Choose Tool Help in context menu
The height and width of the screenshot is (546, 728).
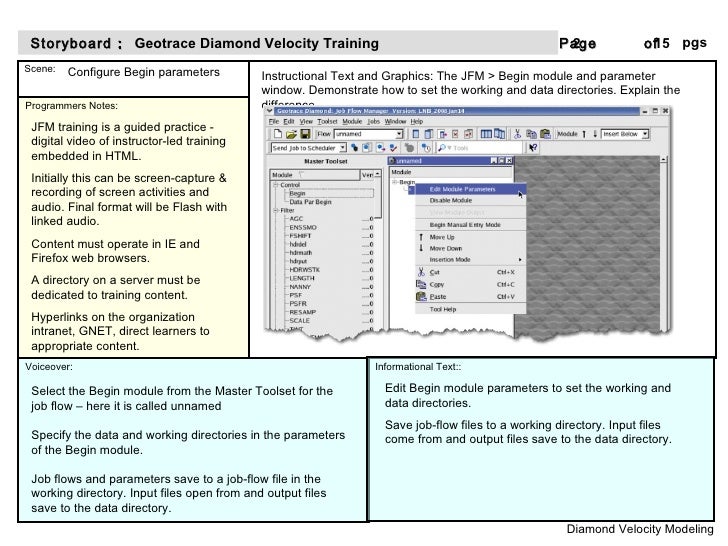(x=470, y=309)
